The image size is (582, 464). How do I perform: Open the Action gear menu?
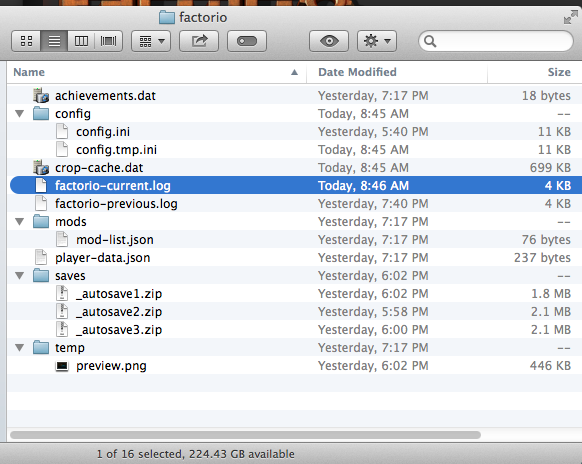pyautogui.click(x=377, y=41)
